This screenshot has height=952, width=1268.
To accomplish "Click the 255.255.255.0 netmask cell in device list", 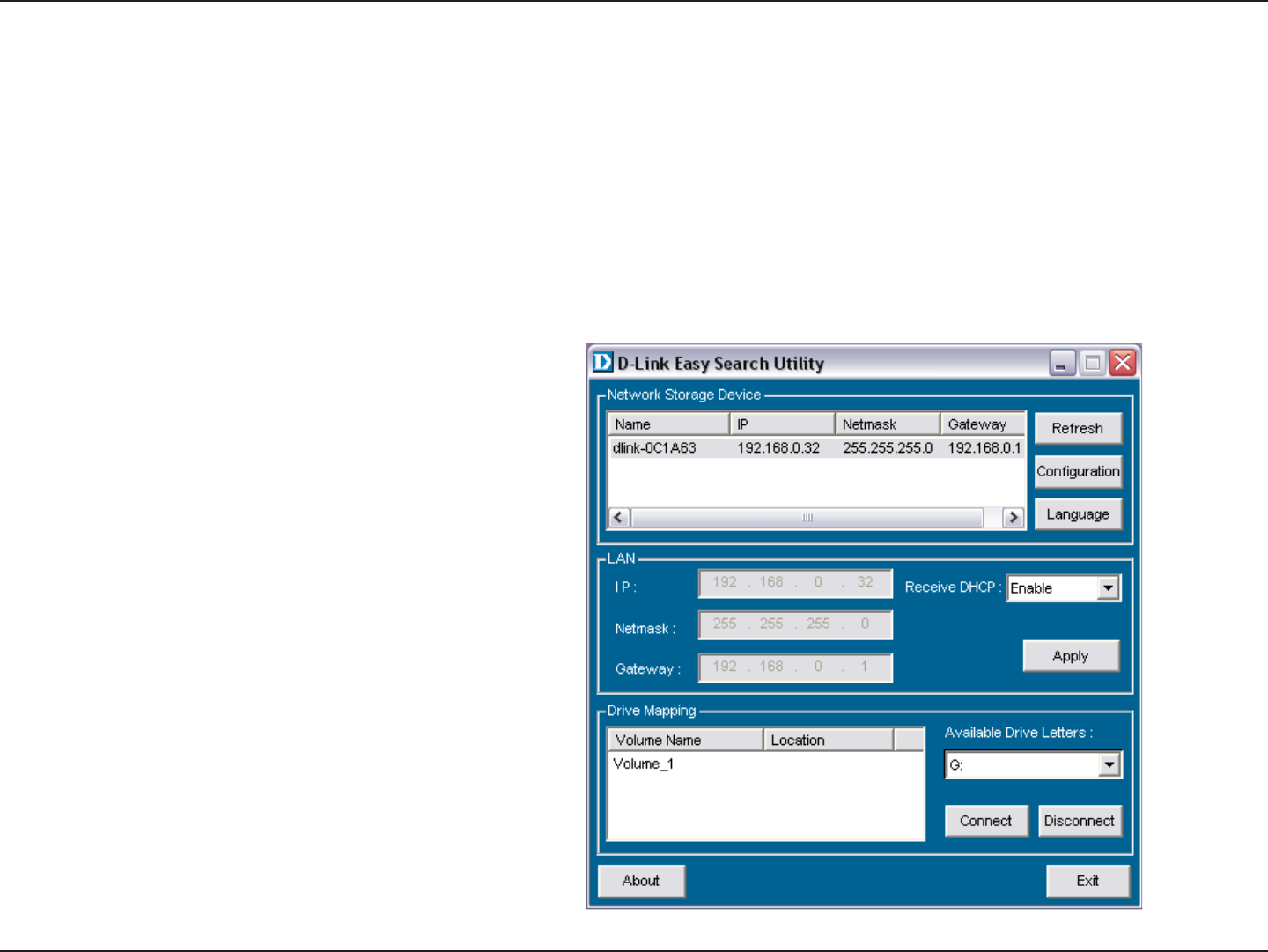I will point(888,448).
